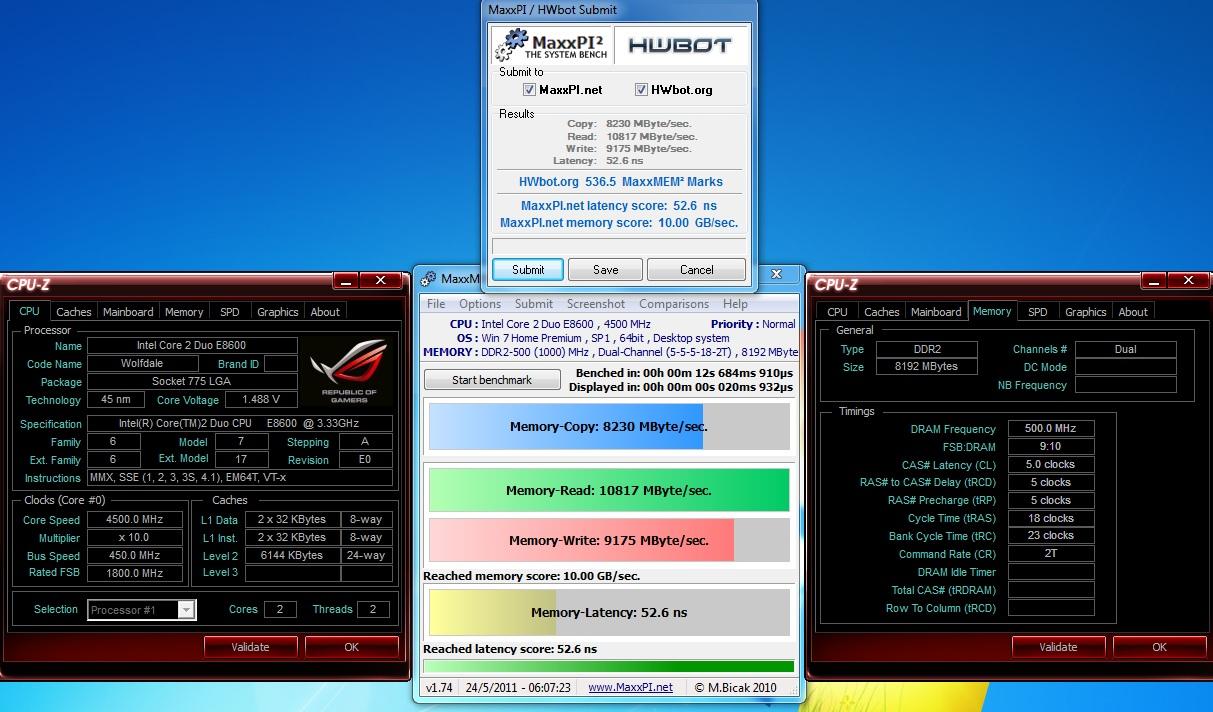Click Validate in the left CPU-Z window
This screenshot has width=1213, height=712.
pos(250,647)
